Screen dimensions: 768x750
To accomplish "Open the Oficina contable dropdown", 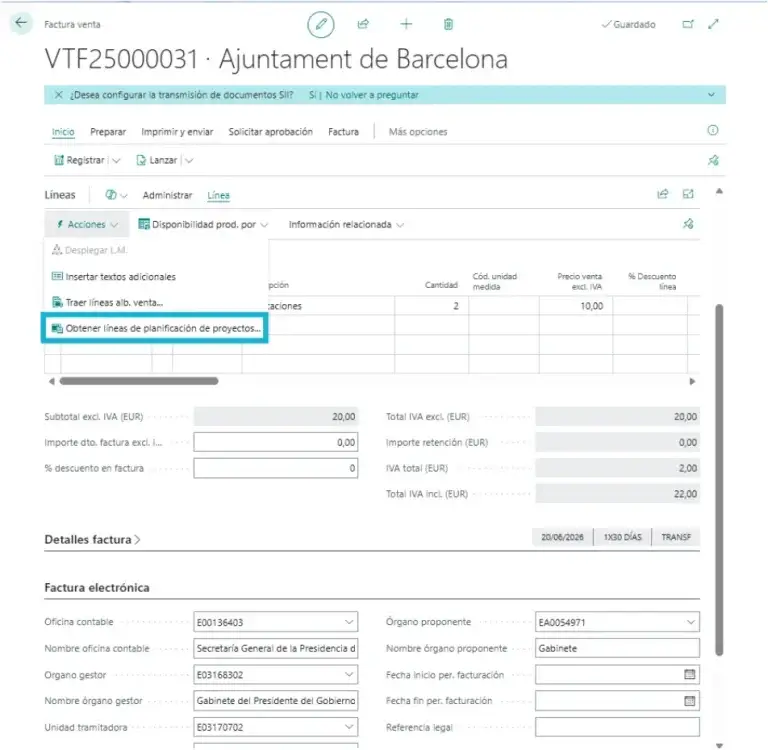I will 349,622.
